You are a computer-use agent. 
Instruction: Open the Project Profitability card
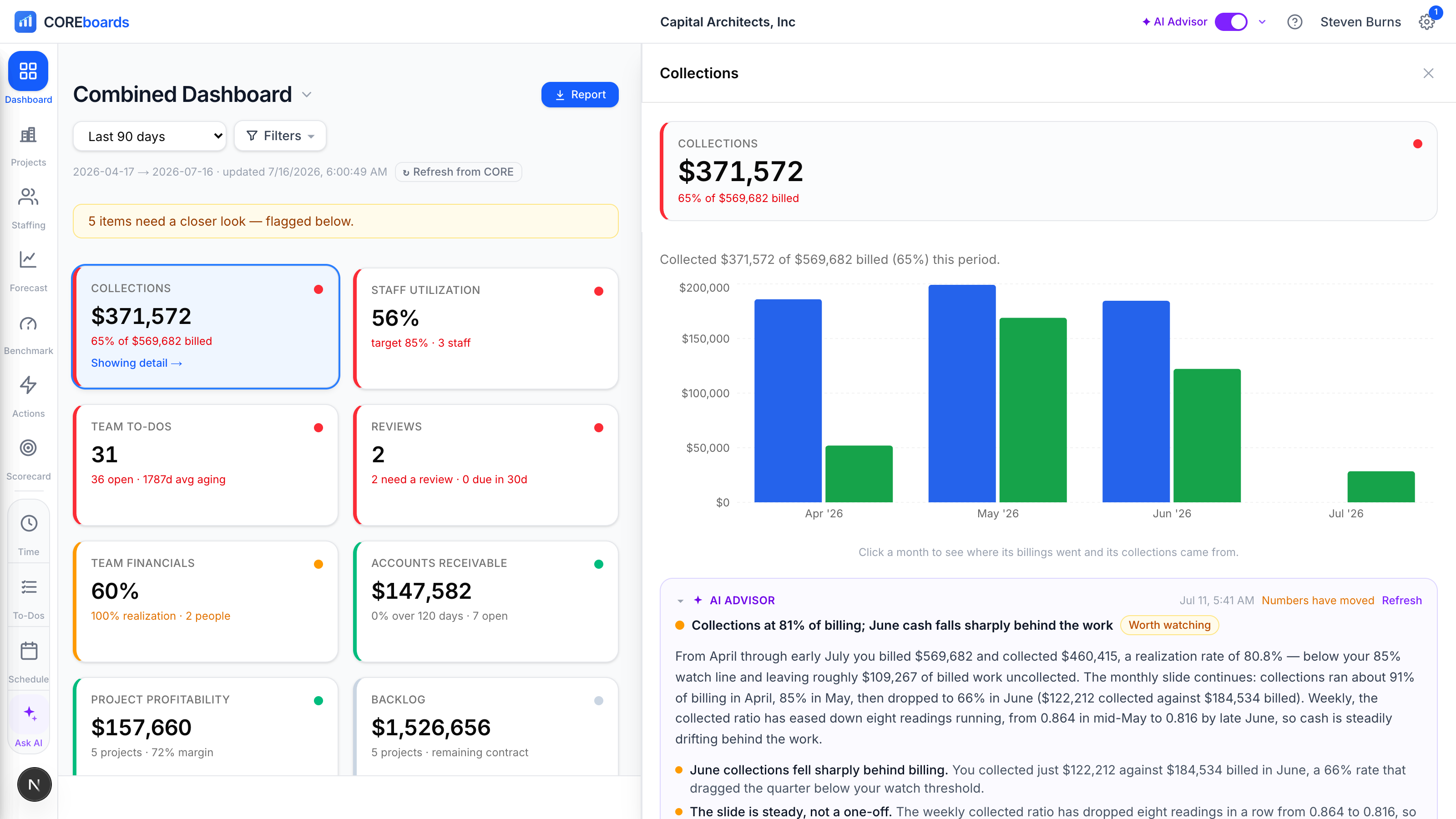[206, 726]
